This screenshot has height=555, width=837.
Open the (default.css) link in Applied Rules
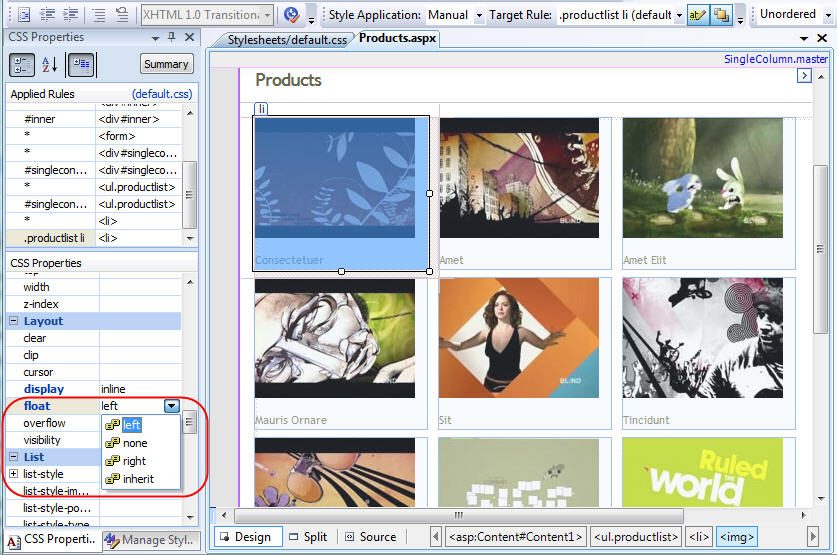coord(162,94)
